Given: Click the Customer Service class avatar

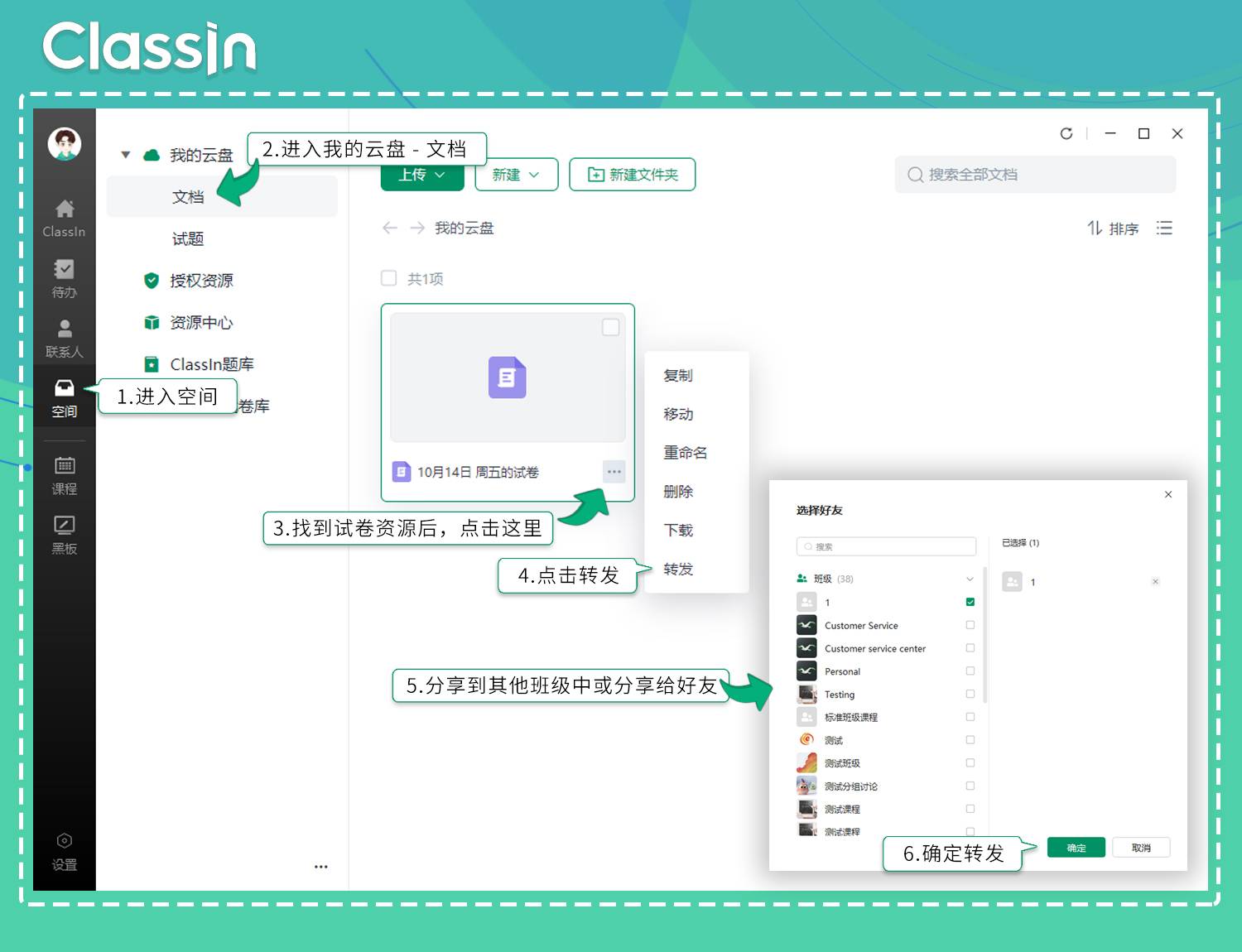Looking at the screenshot, I should tap(806, 625).
